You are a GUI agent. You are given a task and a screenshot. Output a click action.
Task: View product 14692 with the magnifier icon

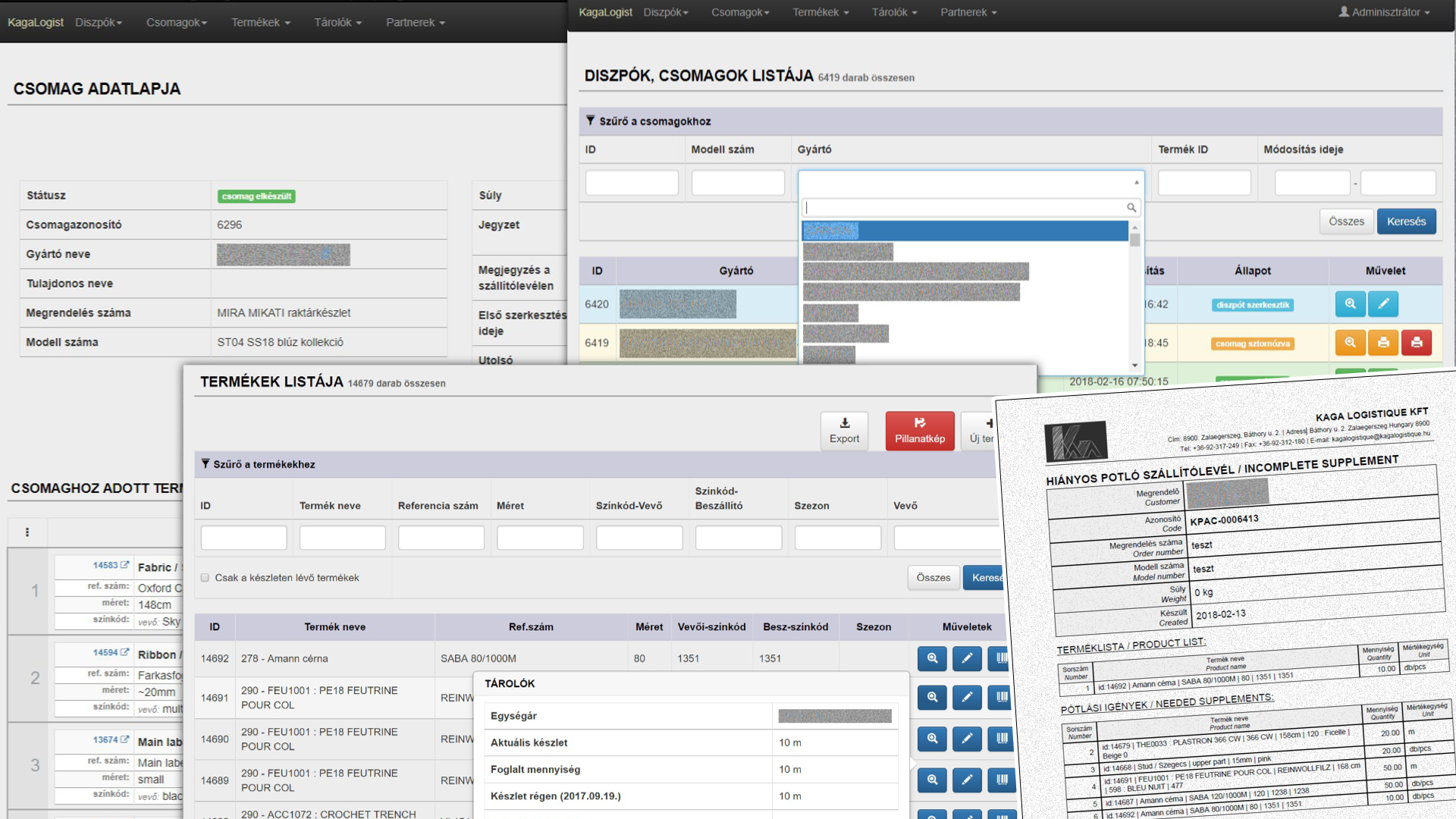(x=932, y=658)
